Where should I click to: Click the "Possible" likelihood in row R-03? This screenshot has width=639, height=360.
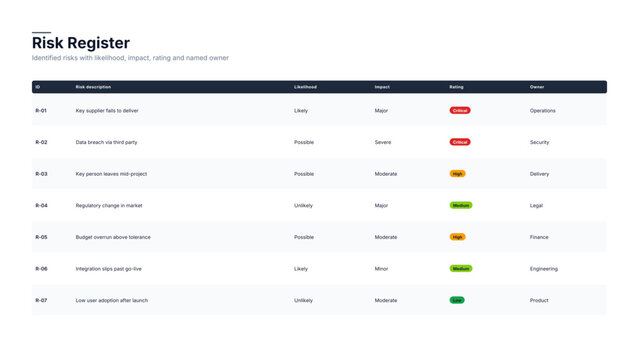(304, 174)
